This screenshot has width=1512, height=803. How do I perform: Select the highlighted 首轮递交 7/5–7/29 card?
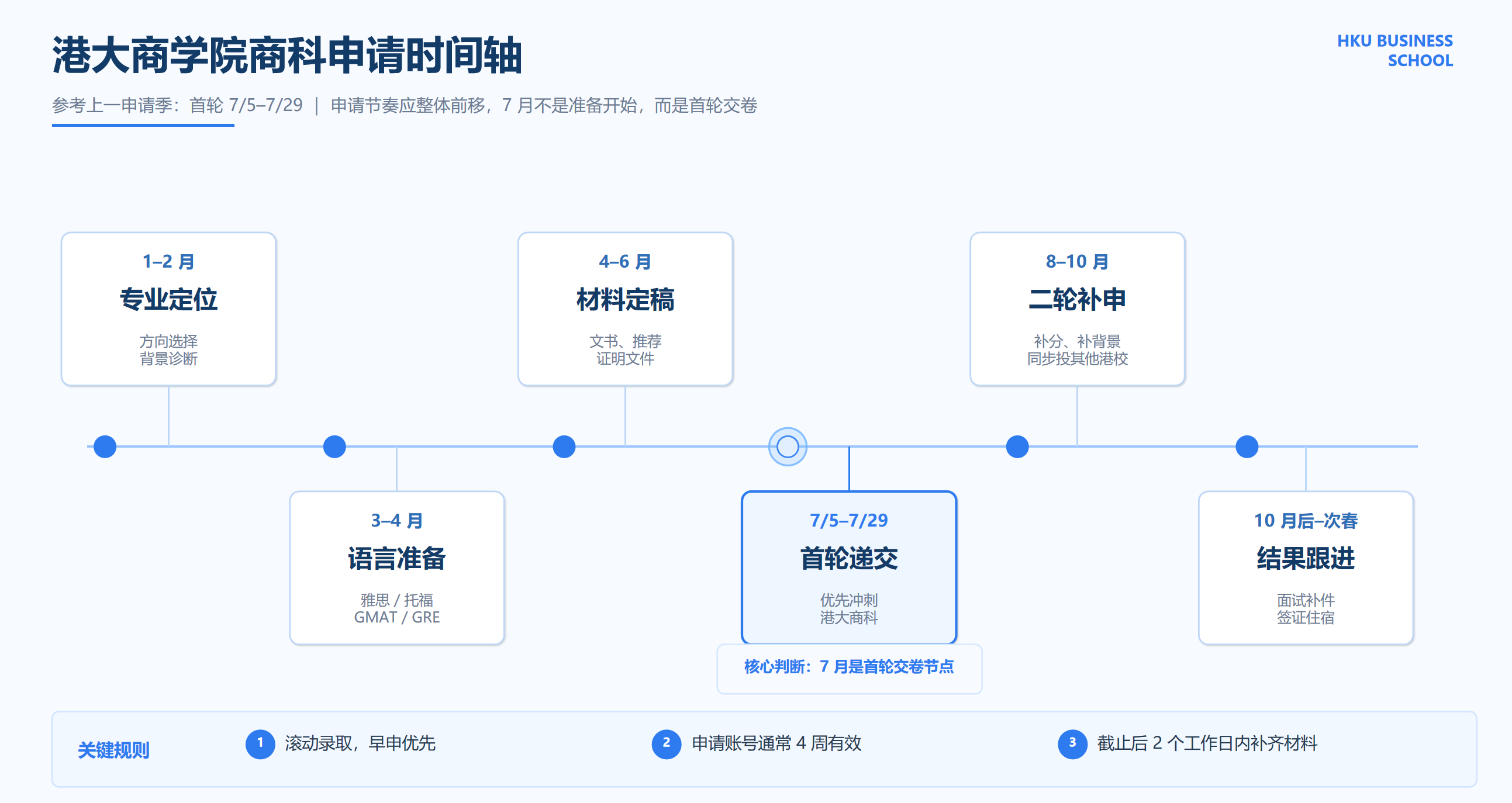click(849, 568)
